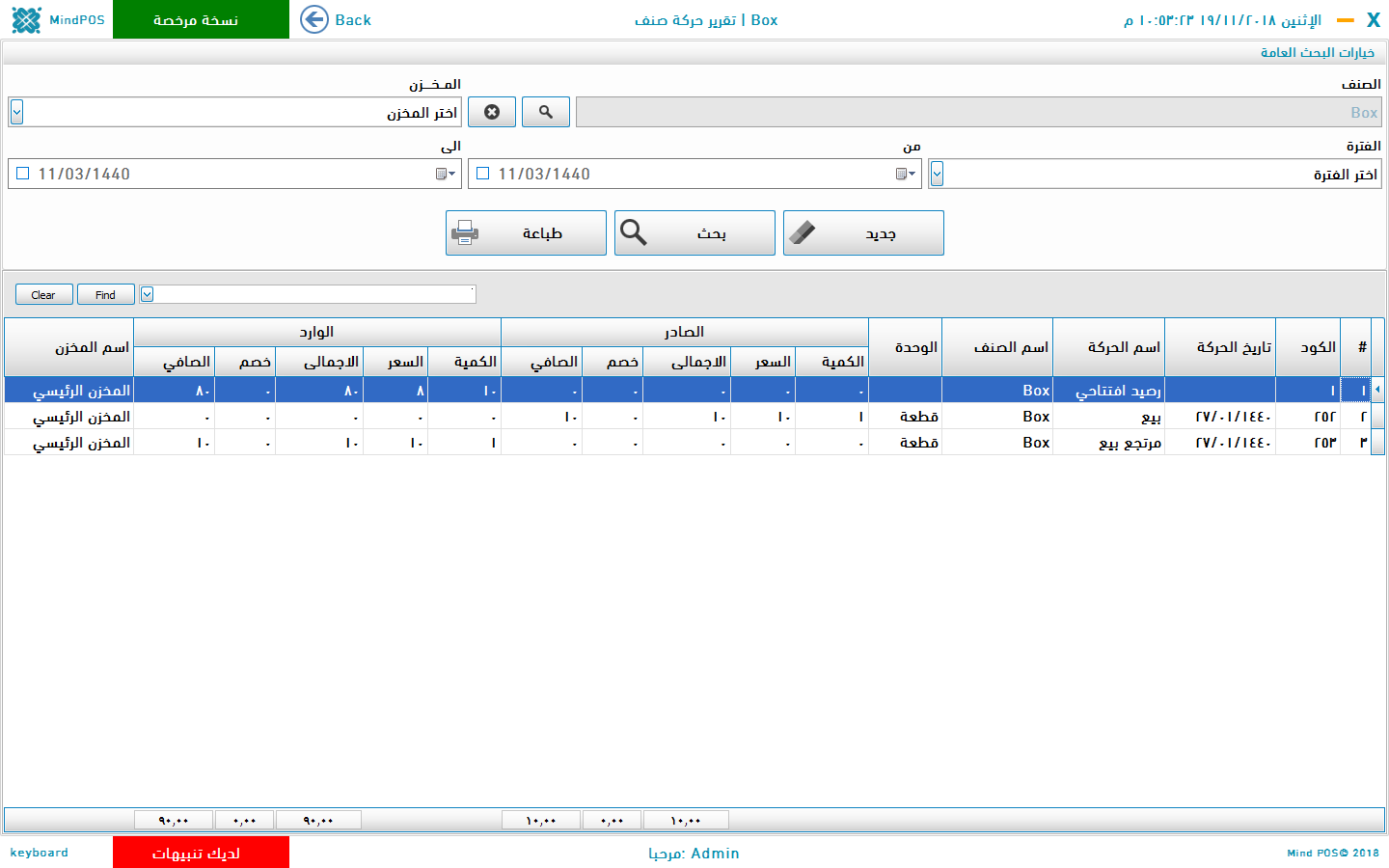
Task: Click the MindPOS logo icon
Action: (x=27, y=19)
